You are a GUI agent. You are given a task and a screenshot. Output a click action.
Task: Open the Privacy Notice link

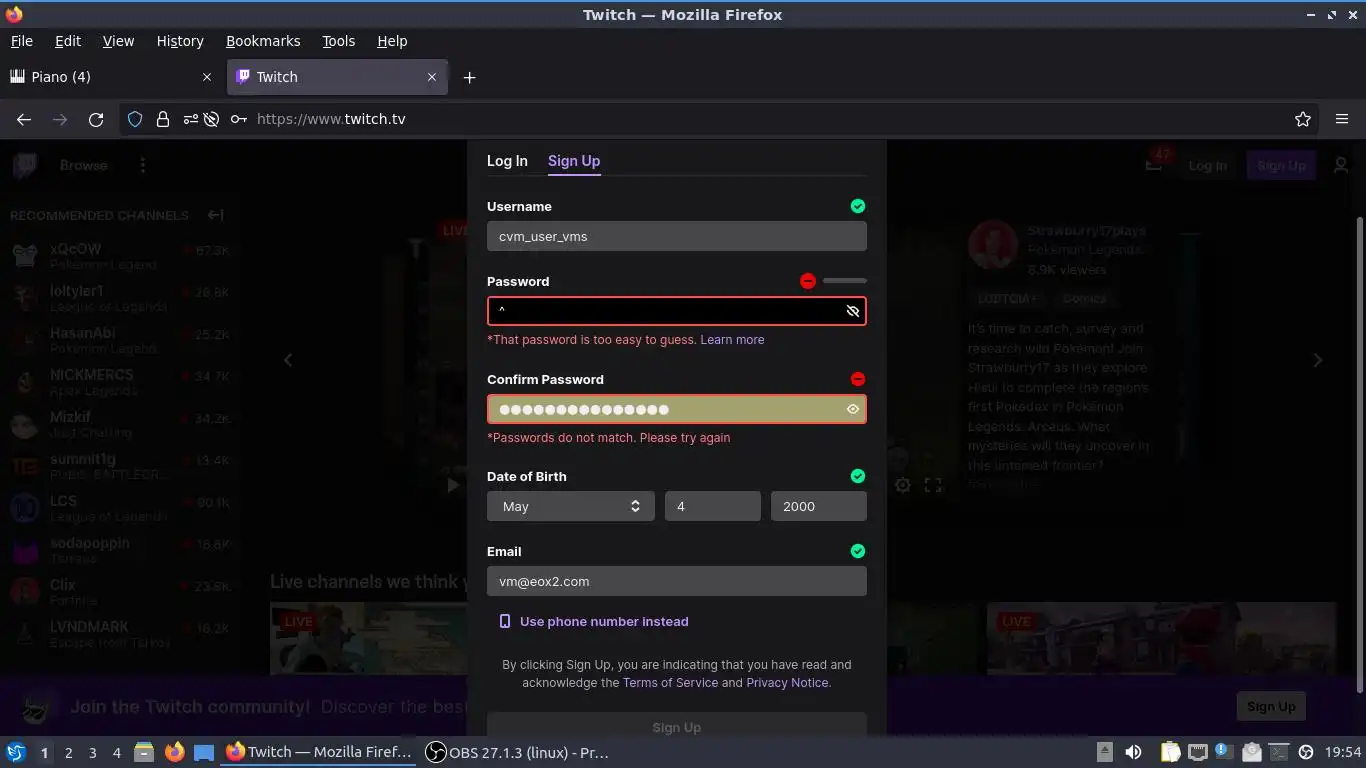pyautogui.click(x=787, y=683)
